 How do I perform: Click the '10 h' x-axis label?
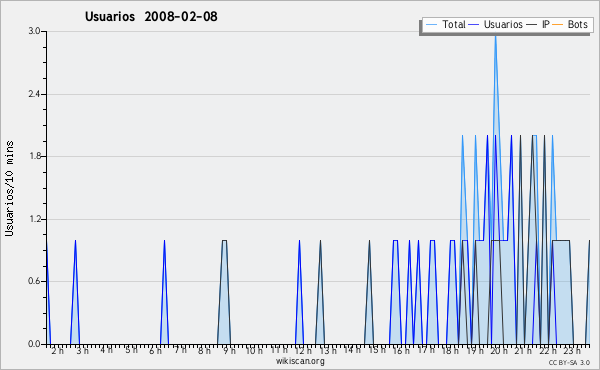pyautogui.click(x=254, y=351)
